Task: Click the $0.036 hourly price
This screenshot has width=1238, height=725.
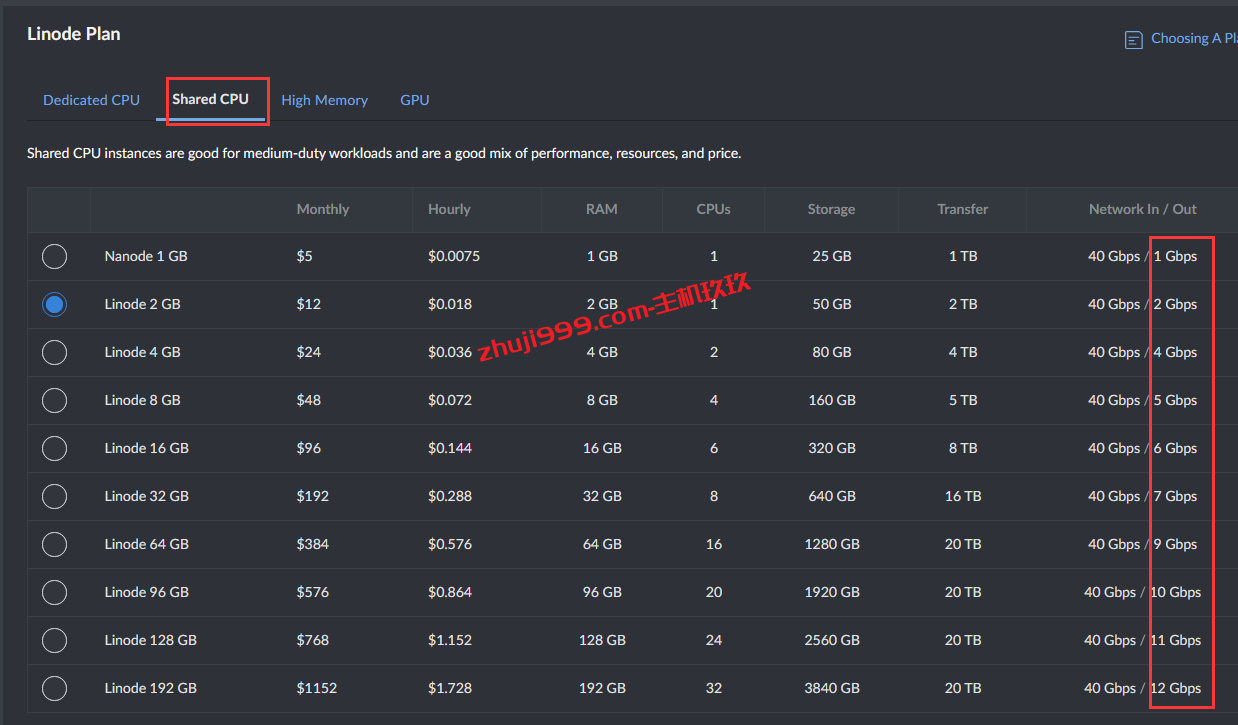Action: [x=450, y=352]
